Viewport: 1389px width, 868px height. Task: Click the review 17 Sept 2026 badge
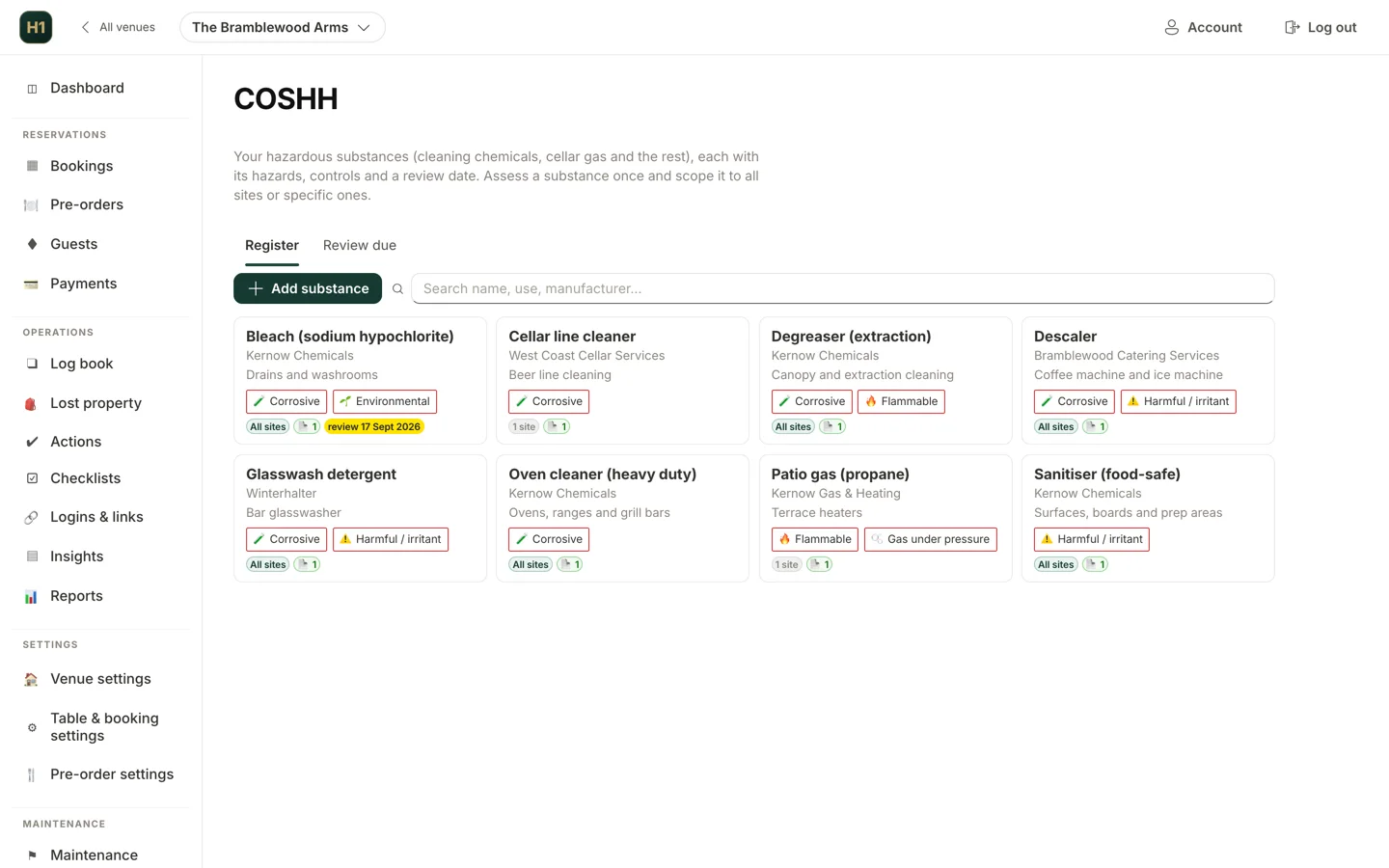tap(374, 426)
